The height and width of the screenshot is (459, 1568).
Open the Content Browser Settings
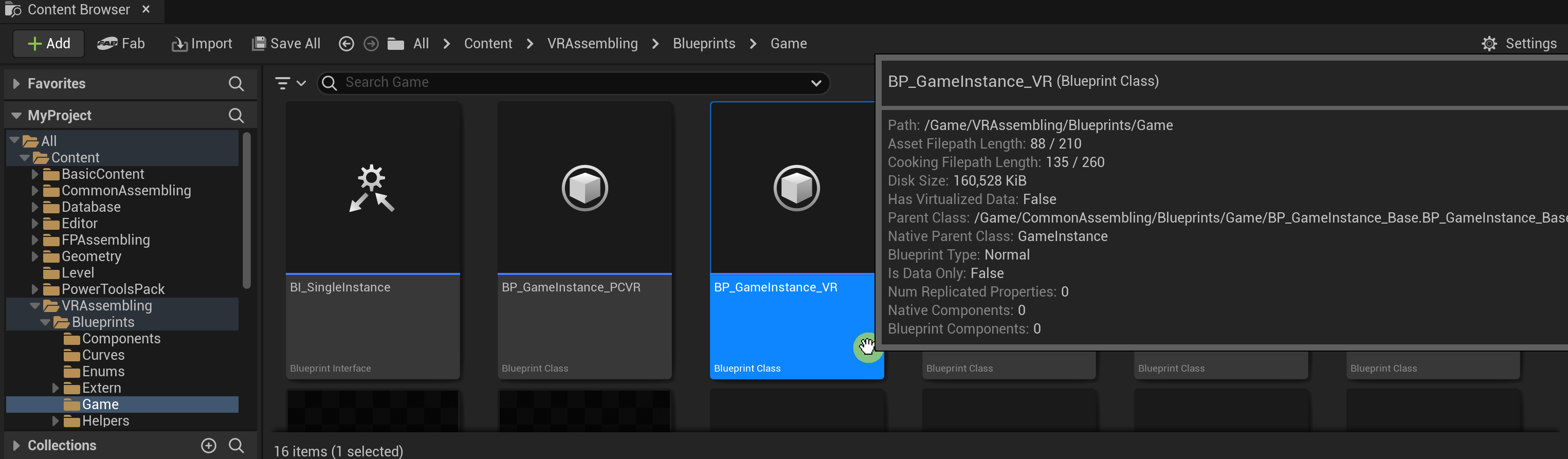tap(1519, 44)
